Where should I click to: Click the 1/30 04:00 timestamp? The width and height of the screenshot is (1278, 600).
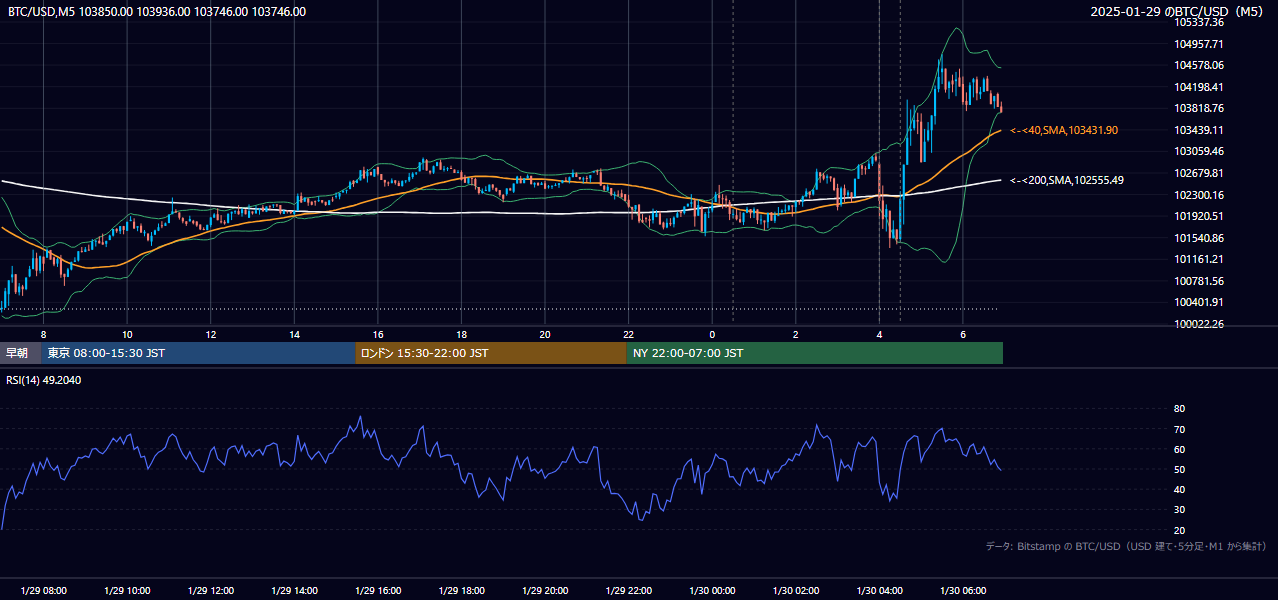[x=879, y=591]
